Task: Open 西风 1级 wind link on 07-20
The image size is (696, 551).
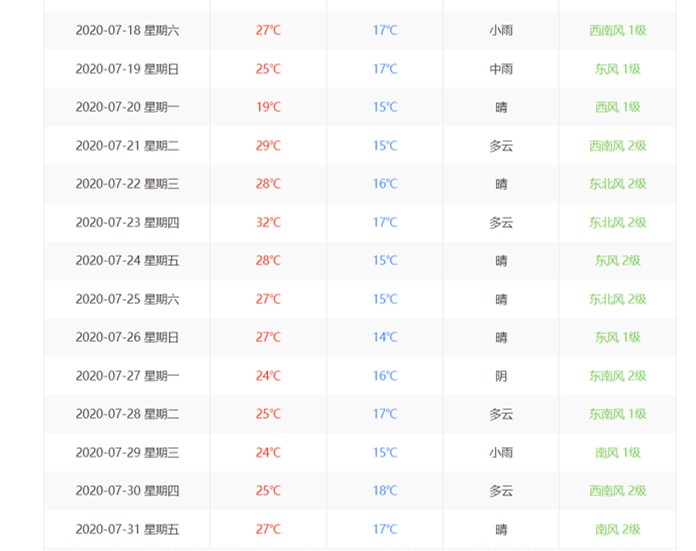Action: 617,107
